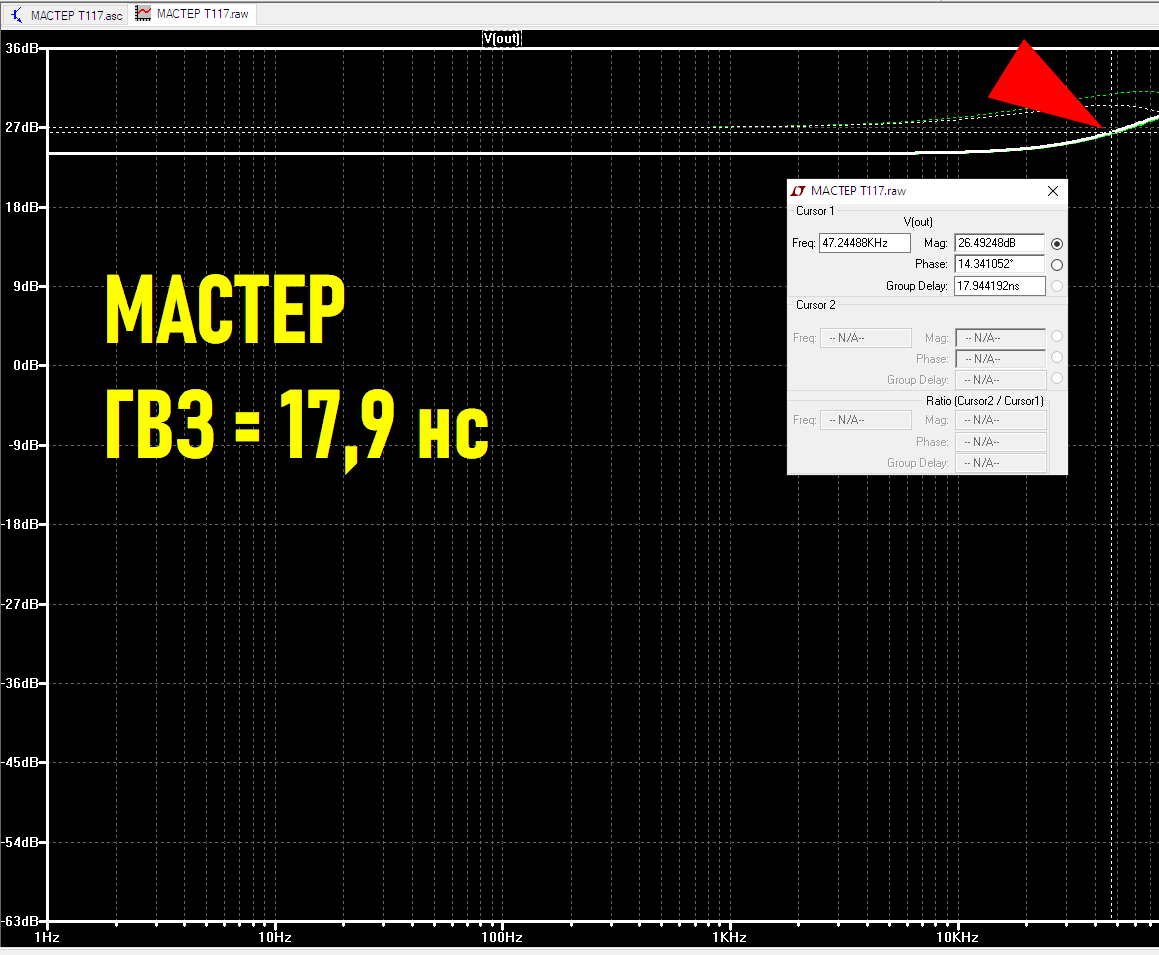The image size is (1159, 955).
Task: Click the 36dB axis label
Action: [21, 48]
